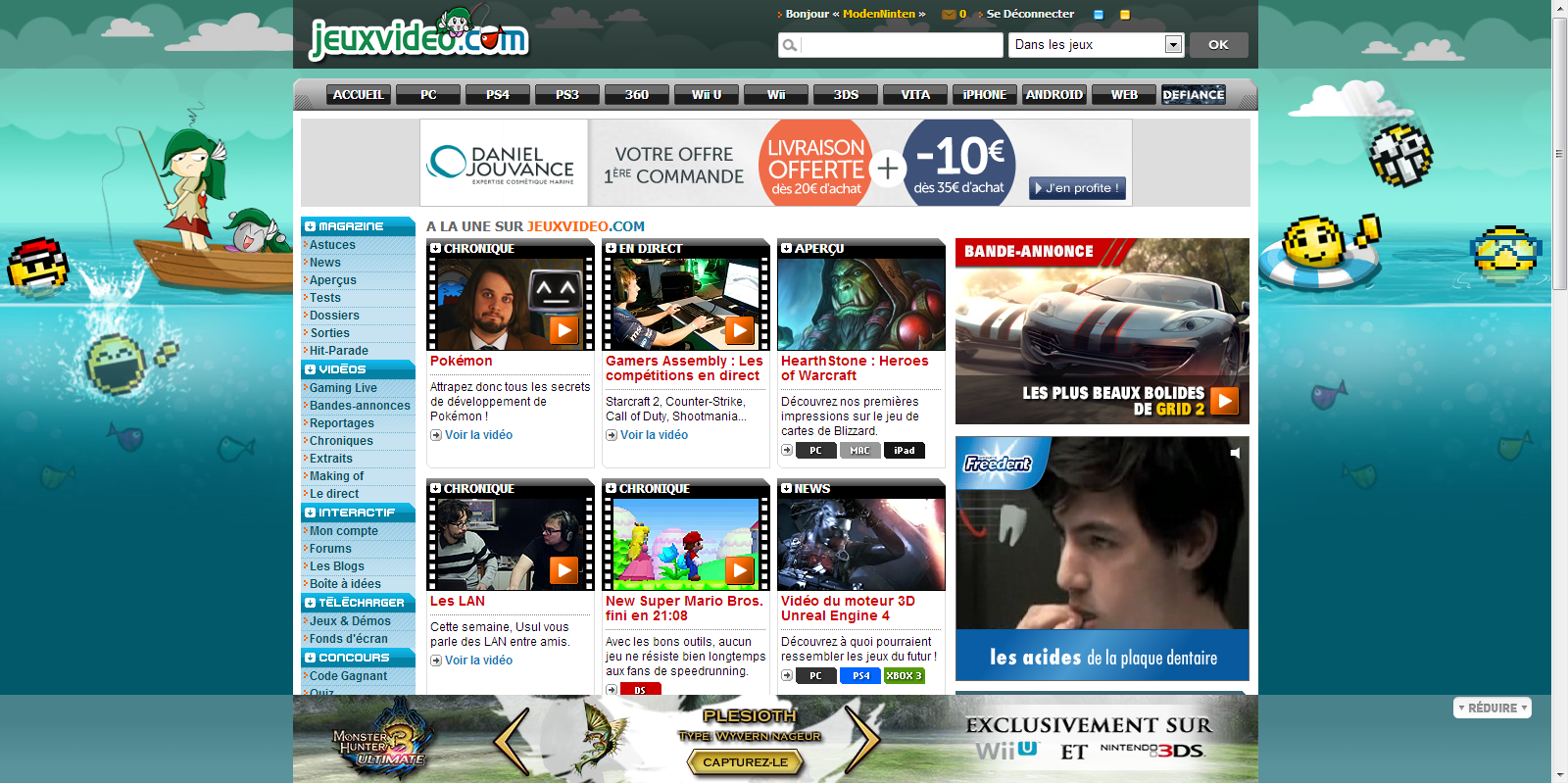Collapse the TÉLÉCHARGER sidebar section
Screen dimensions: 1568x783
[310, 603]
